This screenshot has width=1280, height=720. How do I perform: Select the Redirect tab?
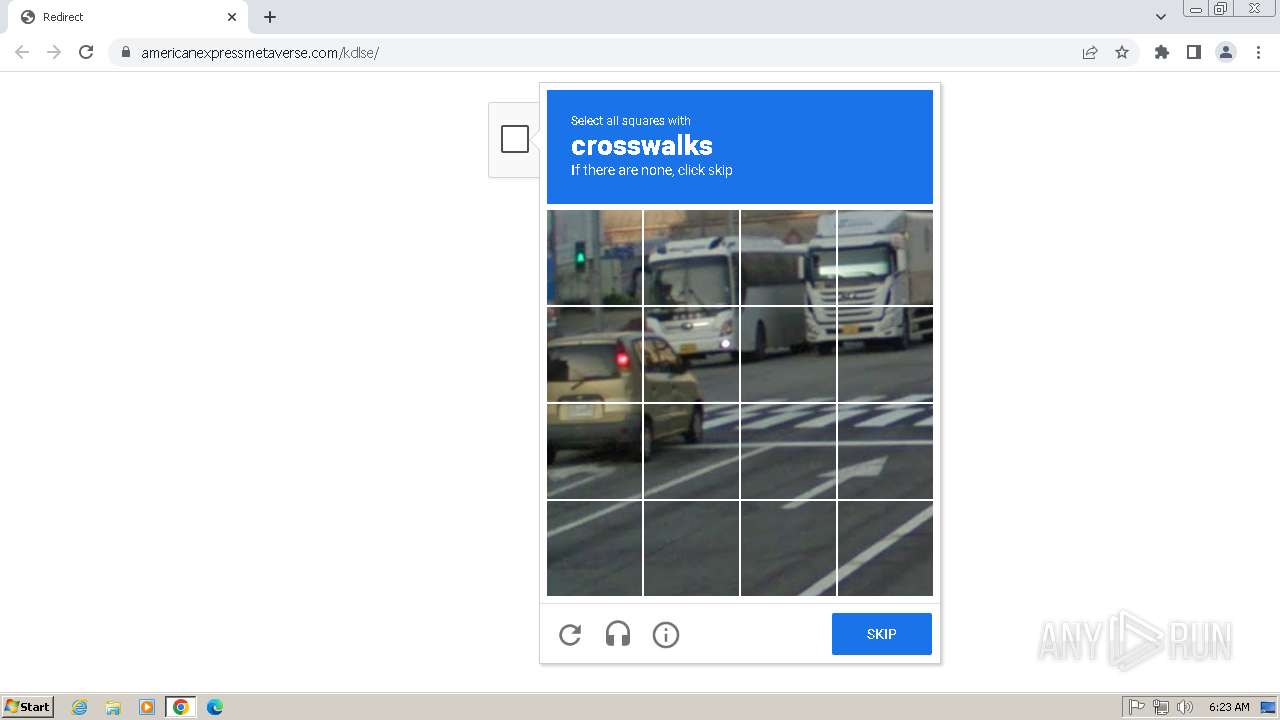pyautogui.click(x=128, y=17)
